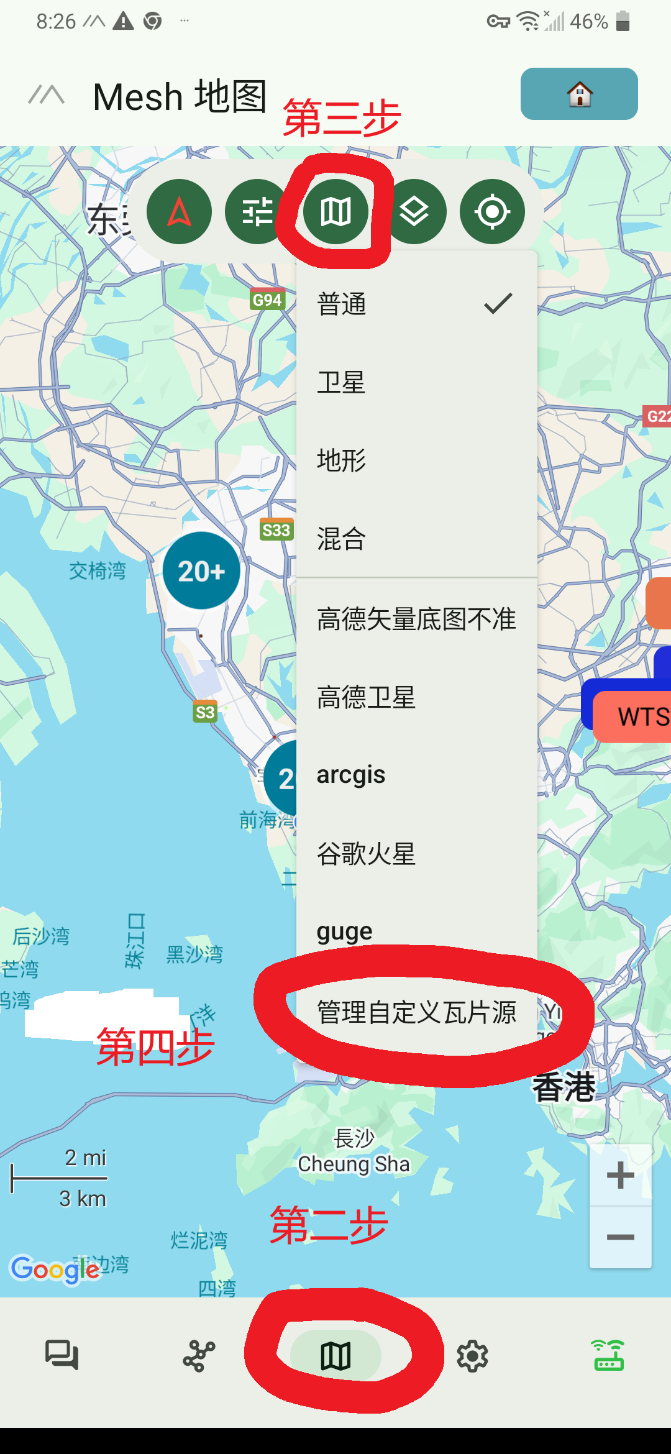This screenshot has width=671, height=1454.
Task: Tap the 20+ node cluster marker
Action: pyautogui.click(x=202, y=571)
